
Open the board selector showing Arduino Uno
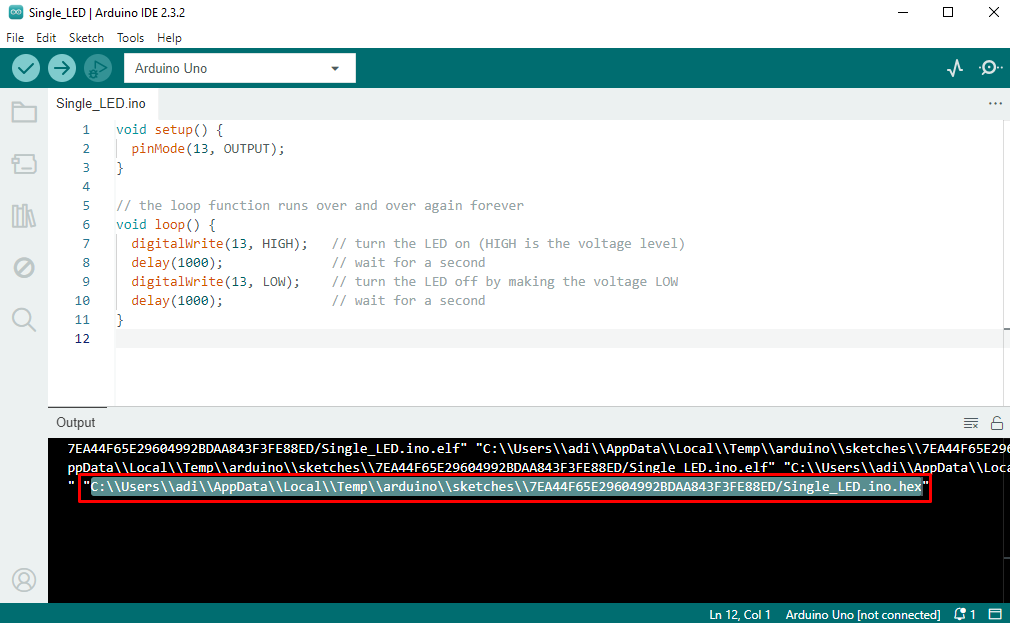(x=239, y=67)
